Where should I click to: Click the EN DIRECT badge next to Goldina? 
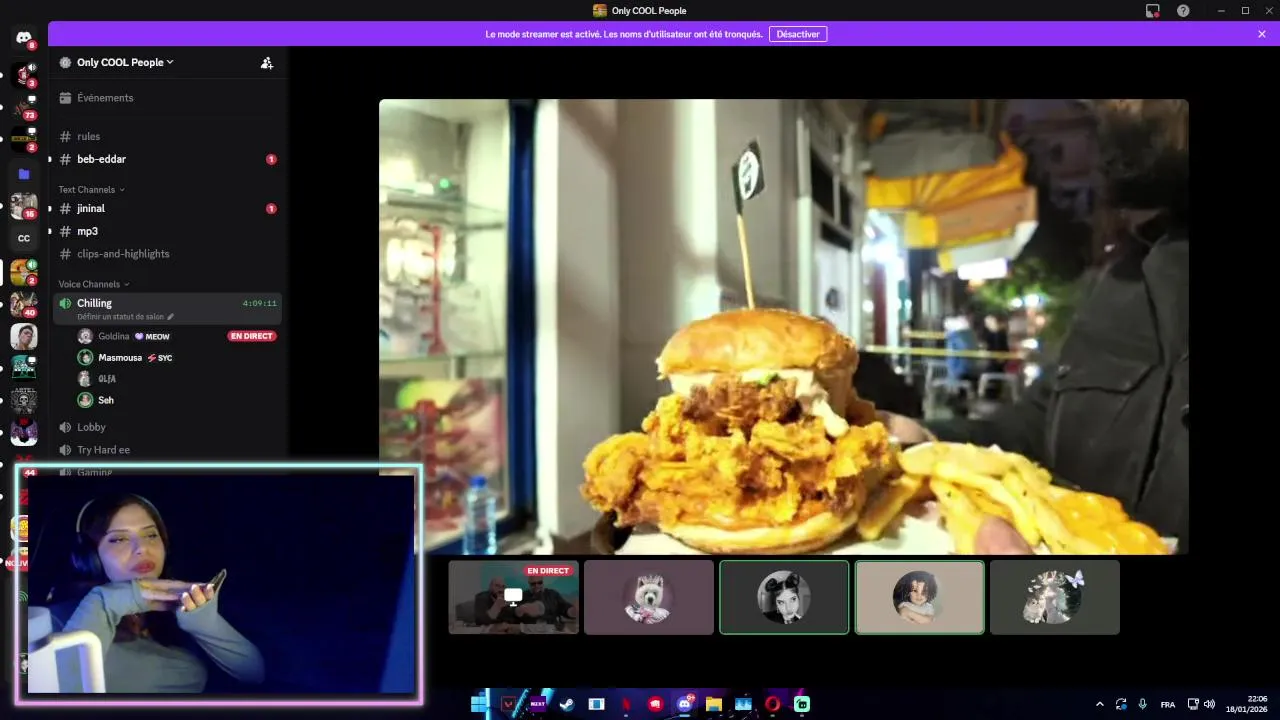(252, 336)
